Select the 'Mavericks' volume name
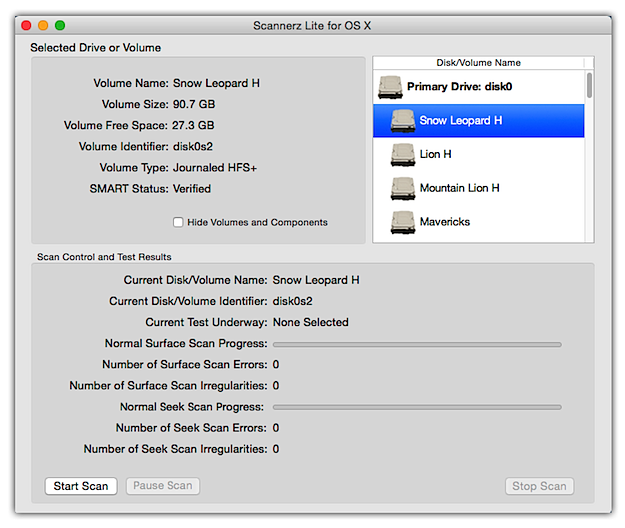This screenshot has height=528, width=625. pyautogui.click(x=444, y=222)
